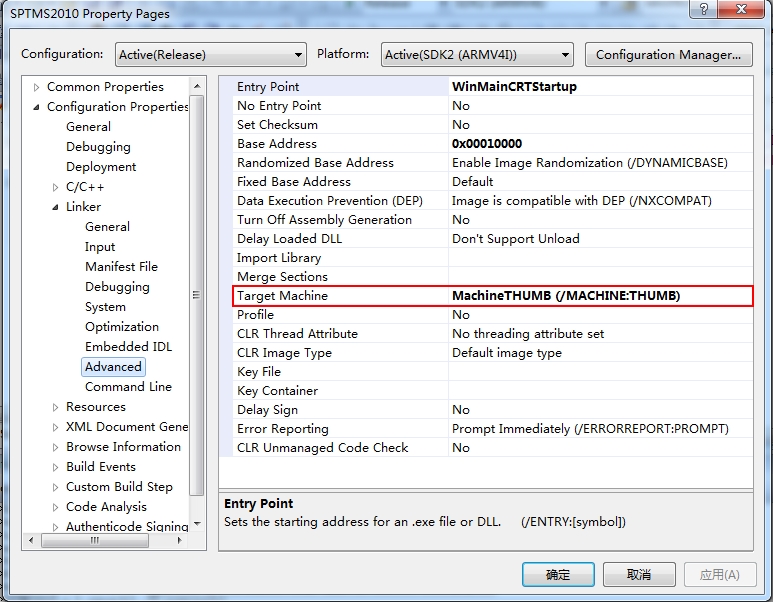Expand the XML Document Generator node
This screenshot has width=773, height=602.
(55, 427)
